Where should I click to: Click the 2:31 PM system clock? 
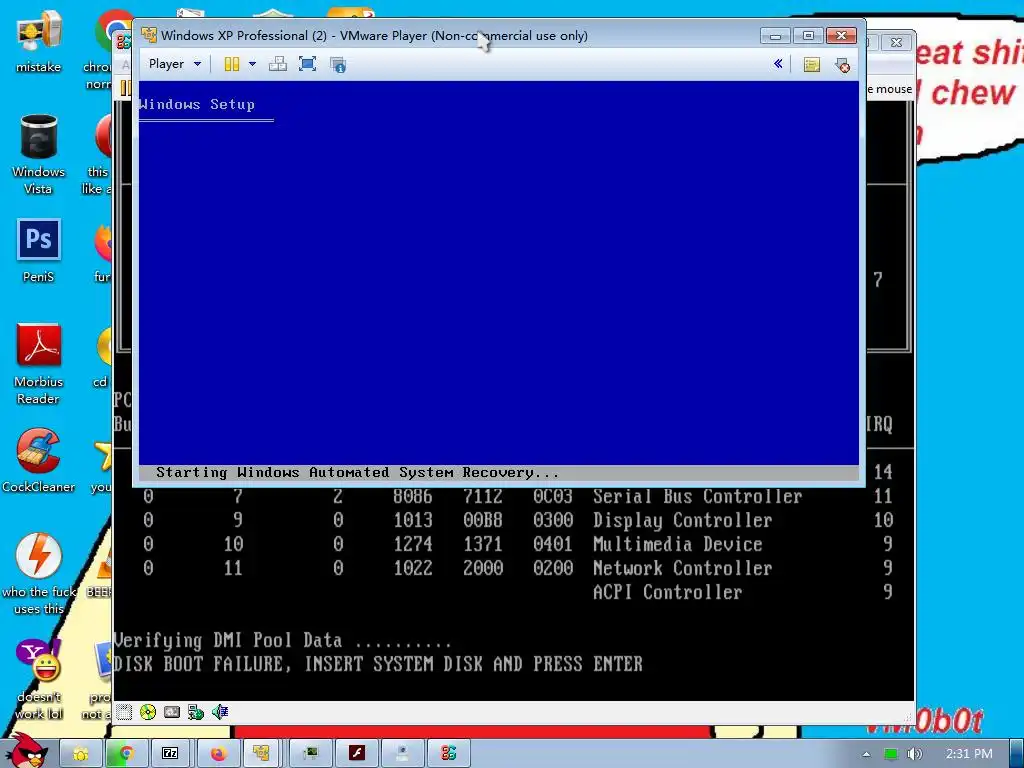tap(969, 754)
